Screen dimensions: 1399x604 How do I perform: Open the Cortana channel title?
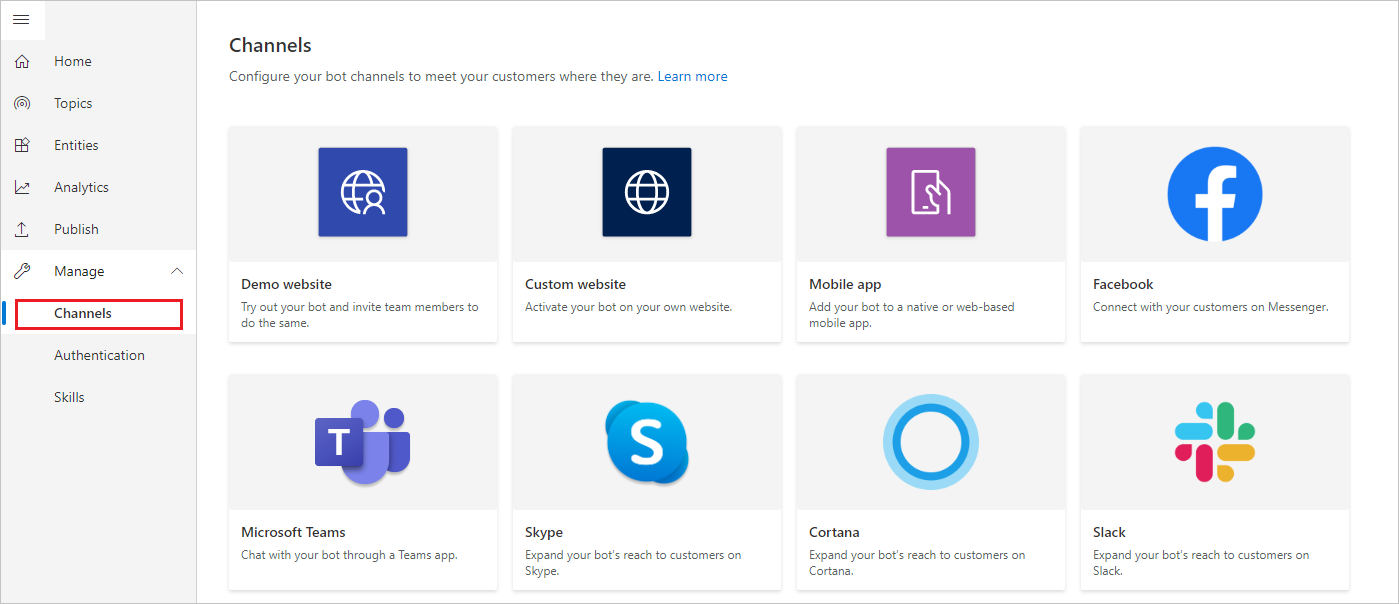(x=834, y=532)
